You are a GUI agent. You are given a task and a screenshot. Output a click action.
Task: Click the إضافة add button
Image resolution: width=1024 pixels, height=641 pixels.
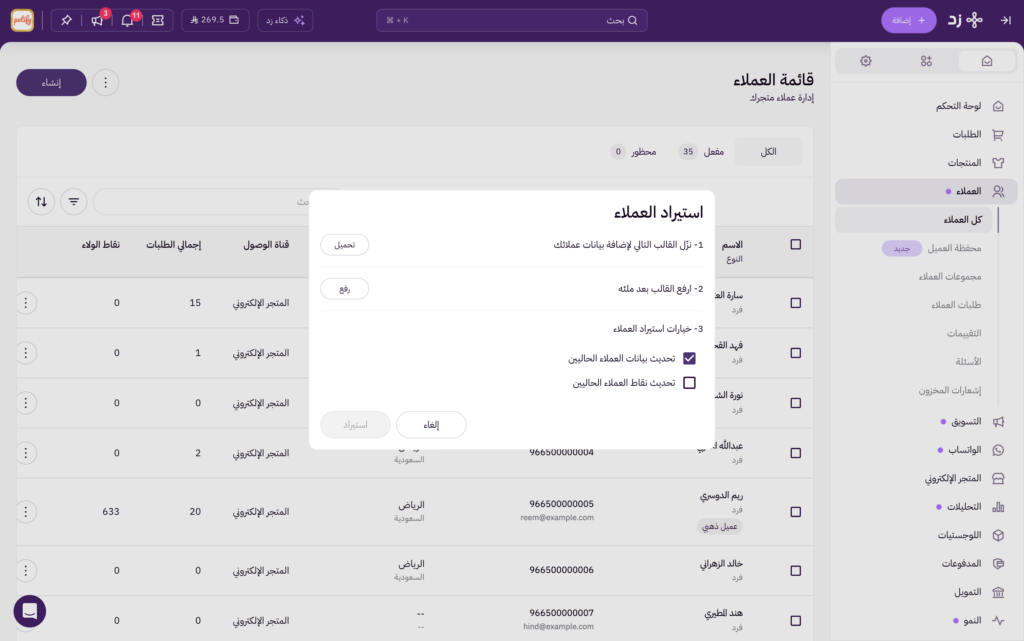click(908, 20)
